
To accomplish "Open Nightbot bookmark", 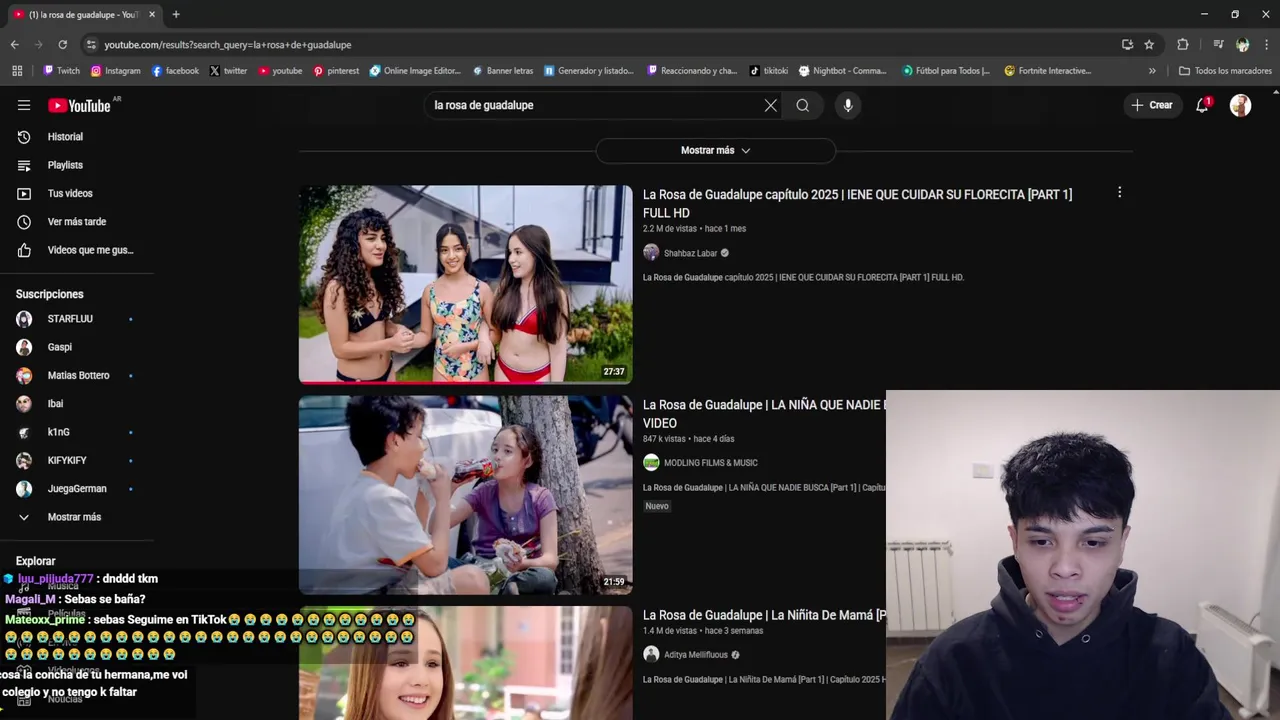I will click(842, 71).
